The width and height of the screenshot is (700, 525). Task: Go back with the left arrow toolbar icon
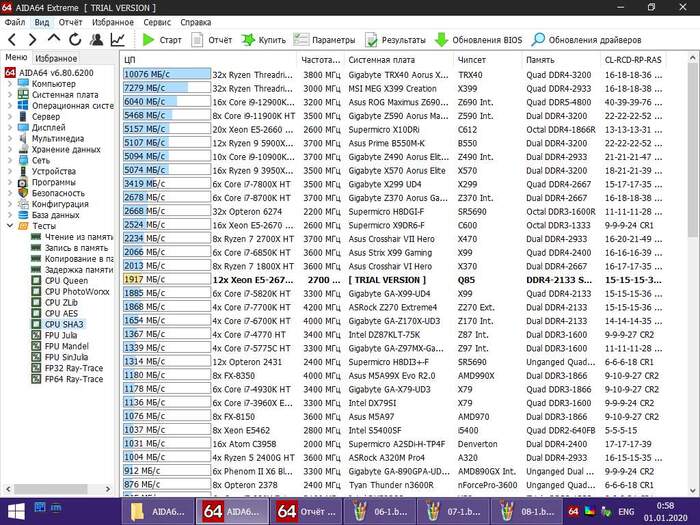(12, 40)
